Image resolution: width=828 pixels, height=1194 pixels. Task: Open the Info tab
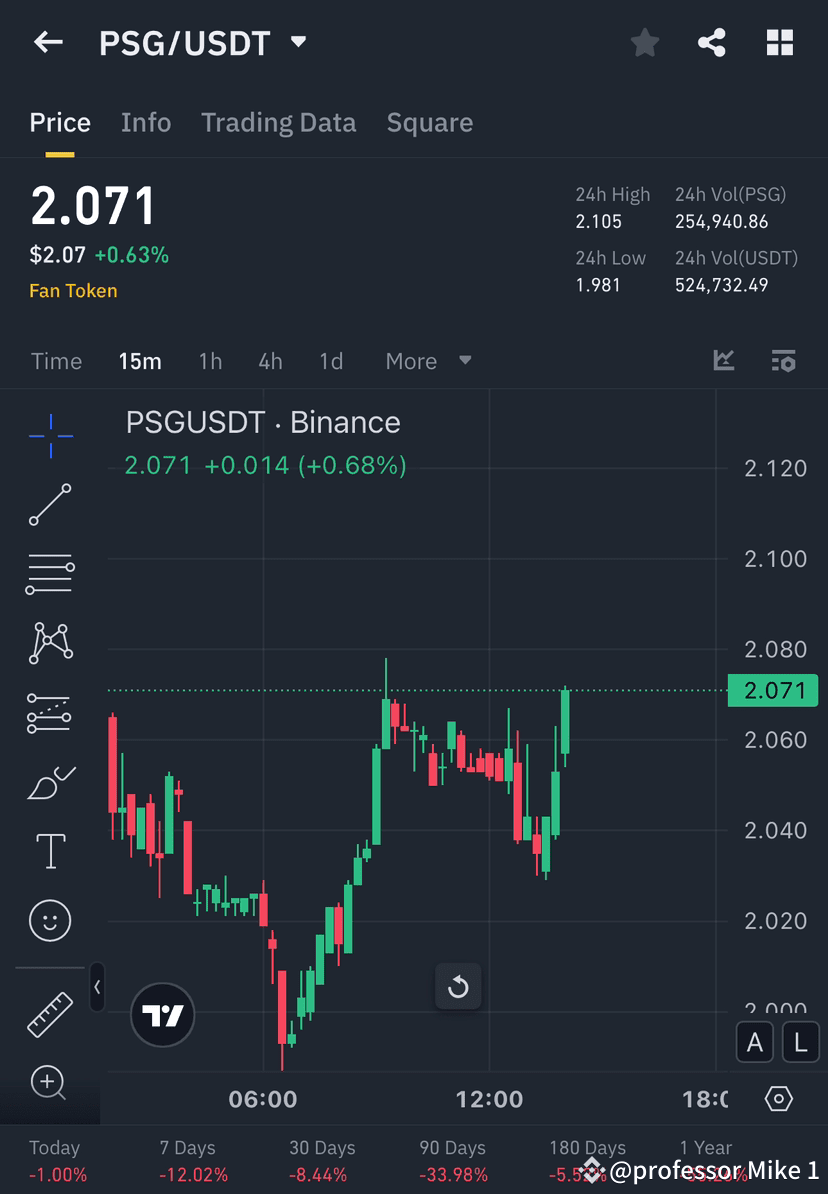145,122
